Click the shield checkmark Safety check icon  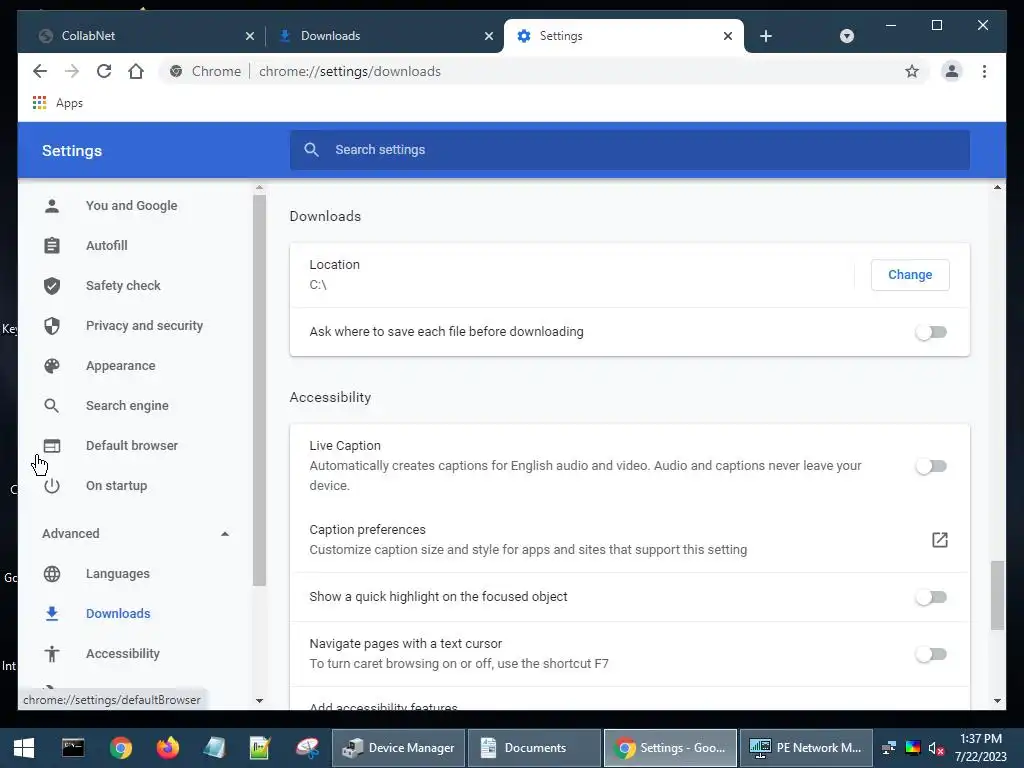tap(52, 285)
